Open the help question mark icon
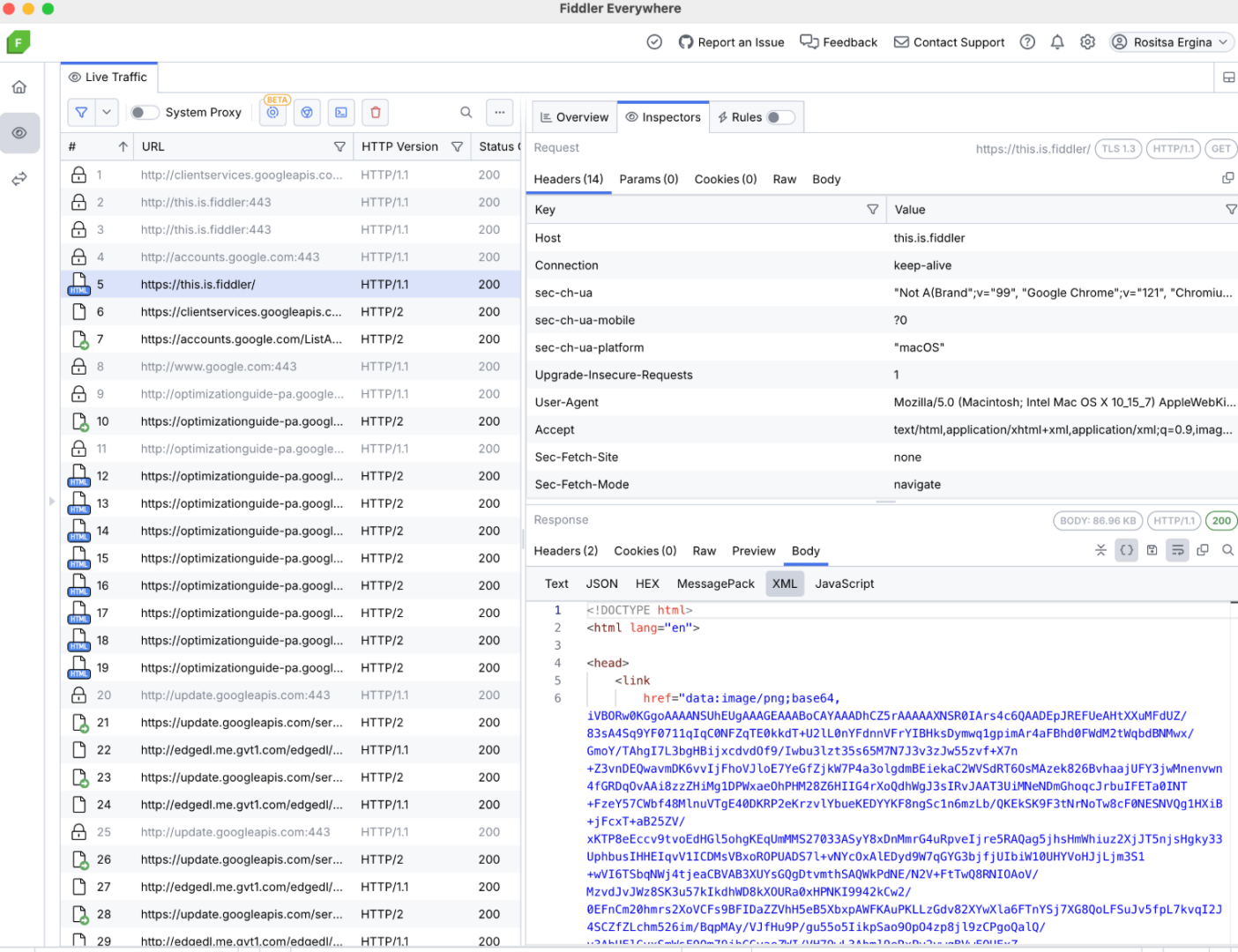The width and height of the screenshot is (1238, 952). pos(1027,42)
